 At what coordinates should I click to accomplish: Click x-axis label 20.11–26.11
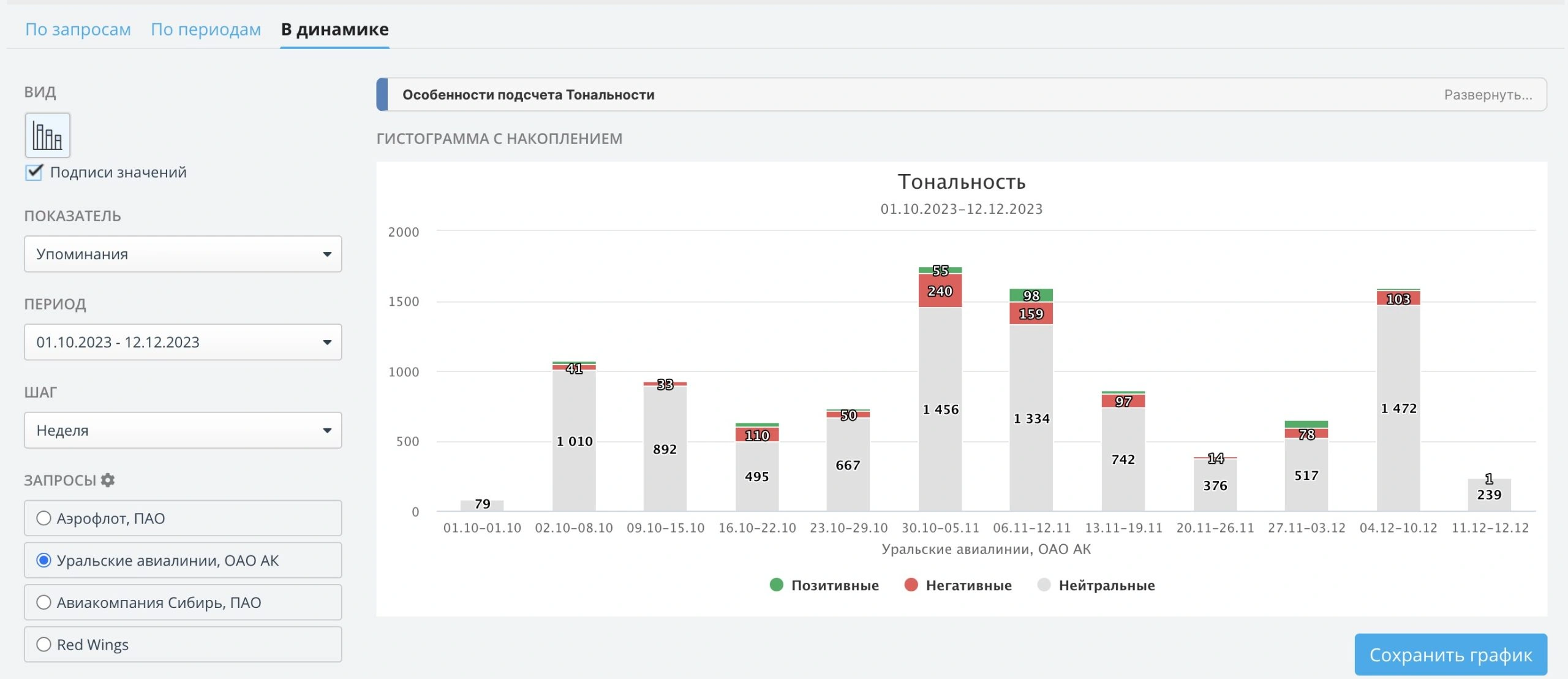[x=1215, y=528]
